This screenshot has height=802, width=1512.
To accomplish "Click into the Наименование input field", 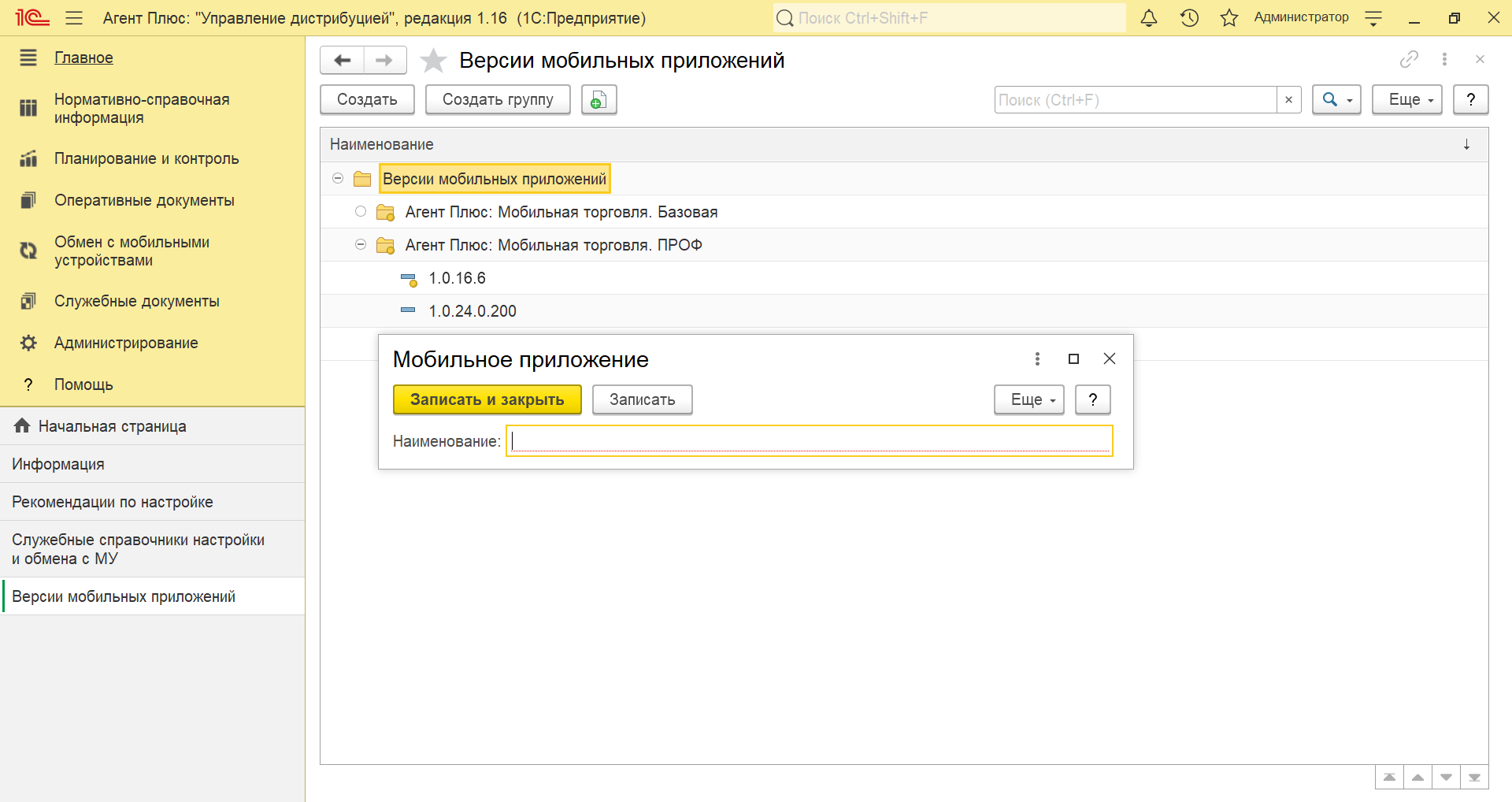I will [x=809, y=440].
